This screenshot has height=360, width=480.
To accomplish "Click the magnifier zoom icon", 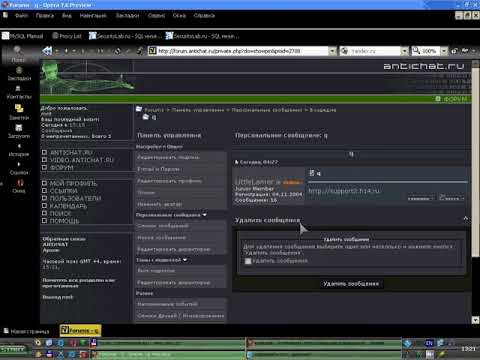I will (x=416, y=51).
